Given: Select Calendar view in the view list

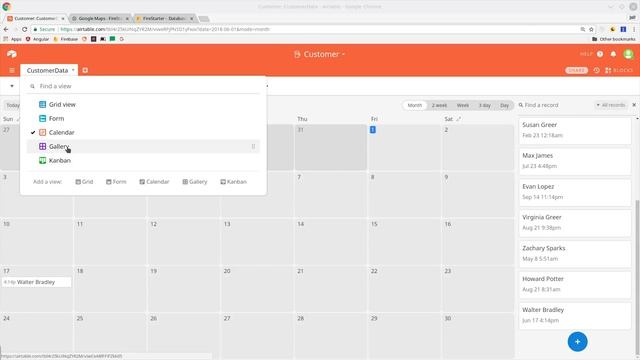Looking at the screenshot, I should (143, 132).
